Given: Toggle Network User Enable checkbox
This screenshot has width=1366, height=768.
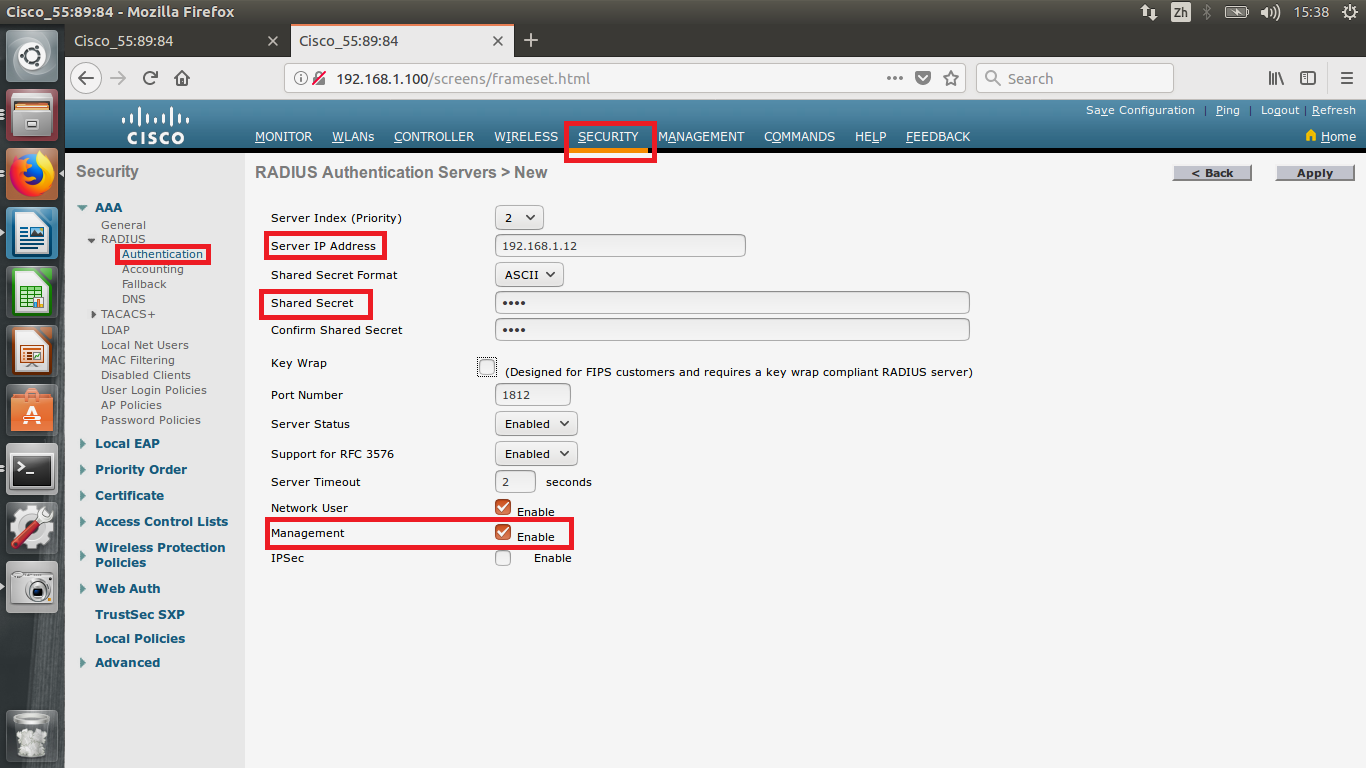Looking at the screenshot, I should click(x=503, y=507).
